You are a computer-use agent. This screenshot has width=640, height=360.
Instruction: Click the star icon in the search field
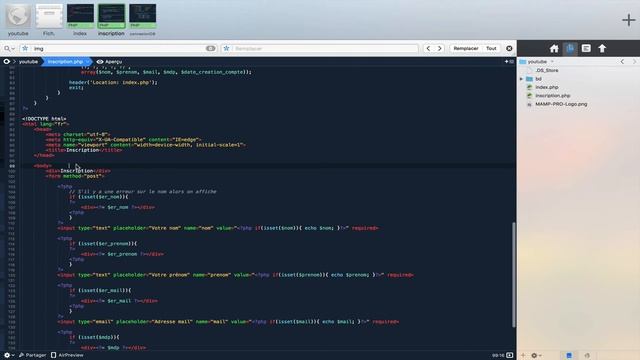pos(25,48)
